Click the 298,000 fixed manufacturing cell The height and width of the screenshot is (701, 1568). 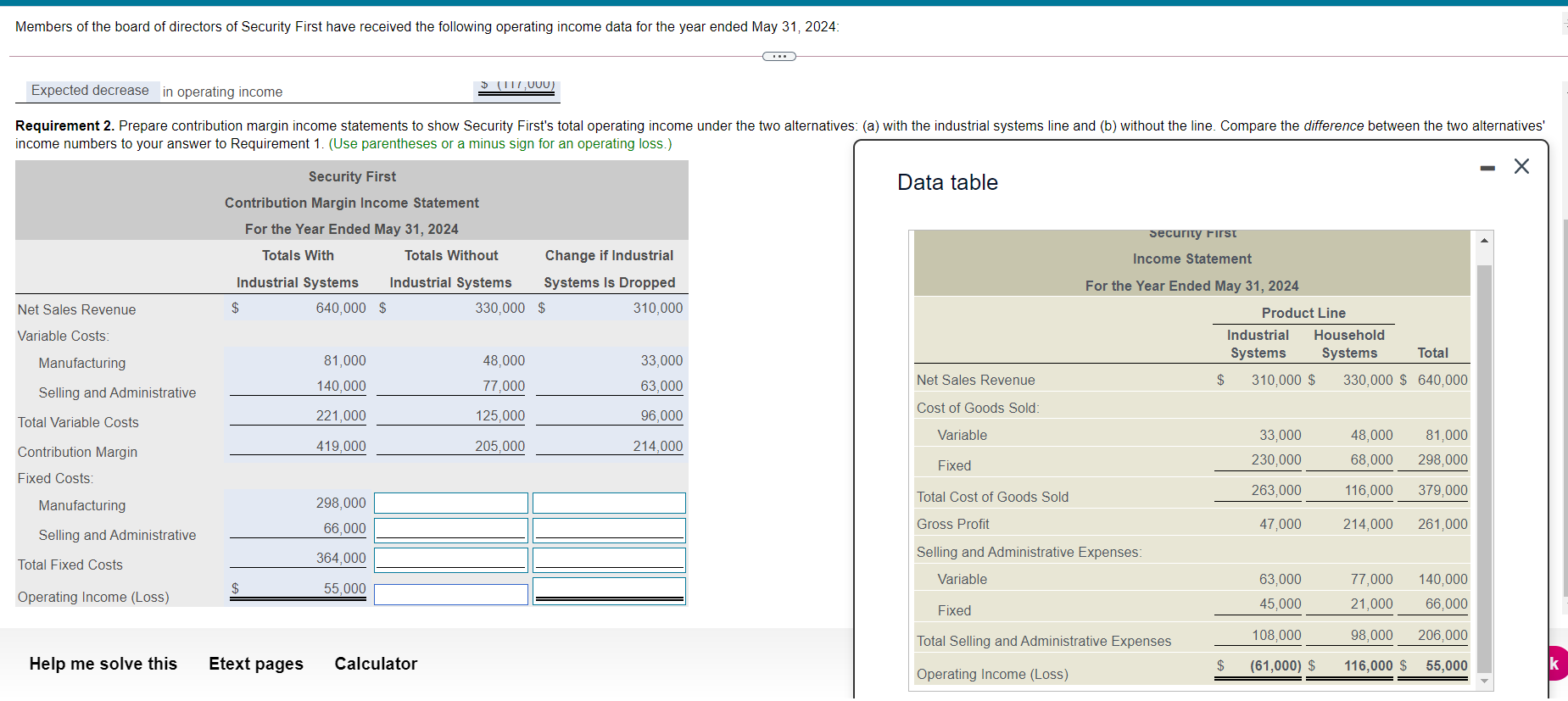(341, 503)
